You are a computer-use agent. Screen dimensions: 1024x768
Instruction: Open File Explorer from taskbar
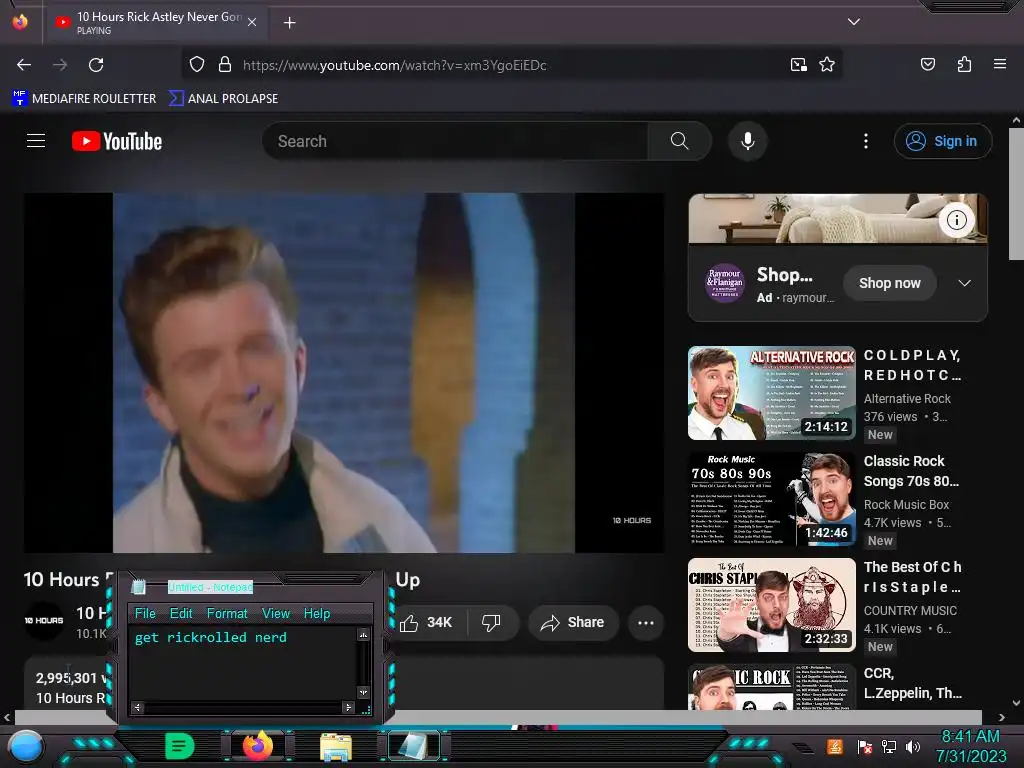(x=336, y=746)
